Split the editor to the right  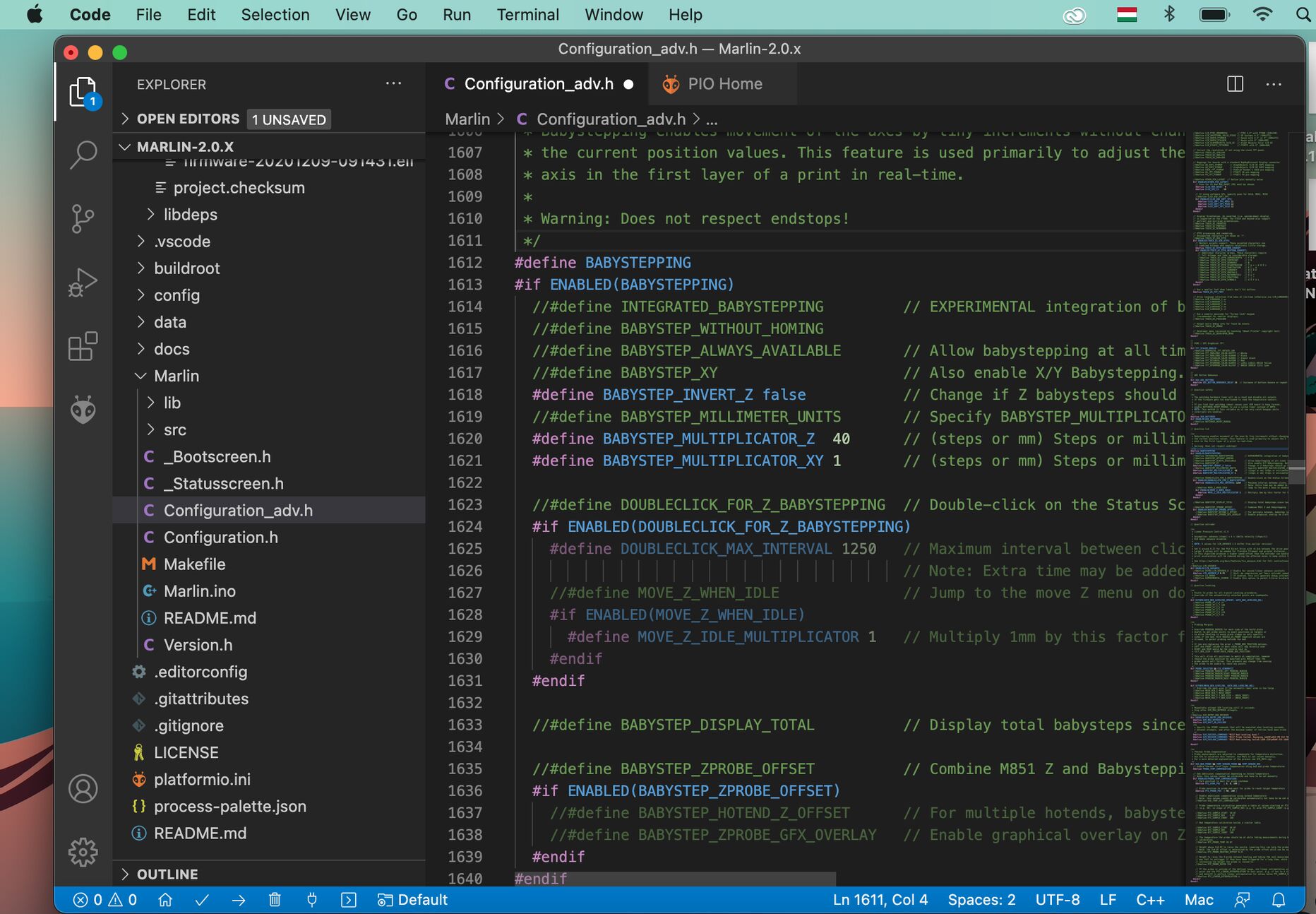click(x=1236, y=84)
